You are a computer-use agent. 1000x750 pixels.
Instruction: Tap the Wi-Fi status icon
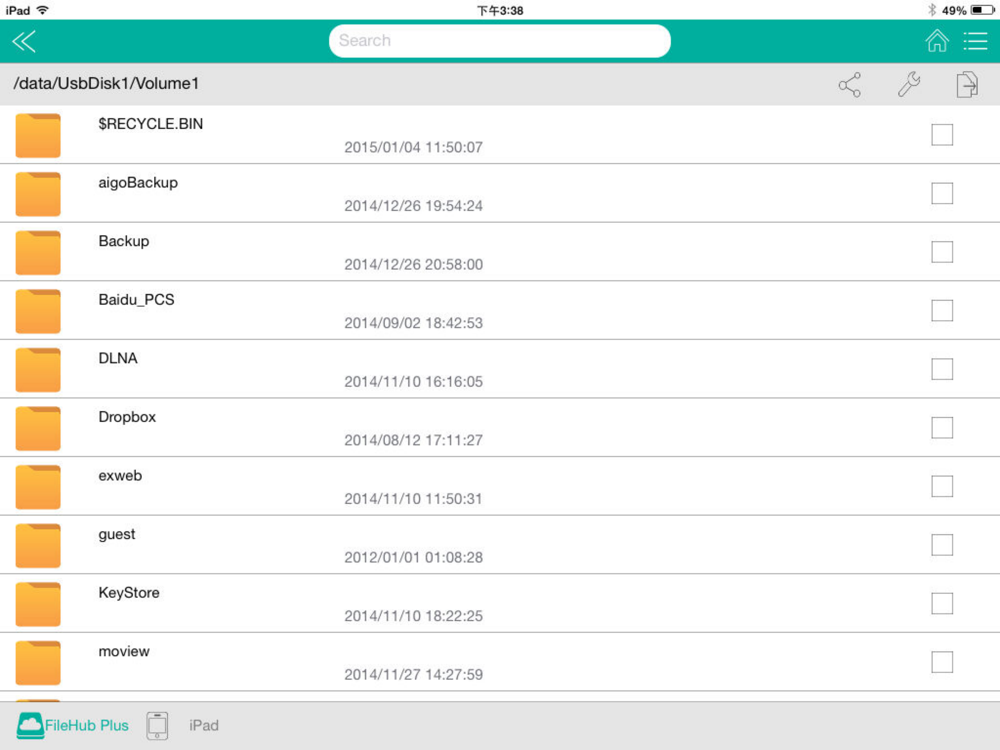(43, 10)
